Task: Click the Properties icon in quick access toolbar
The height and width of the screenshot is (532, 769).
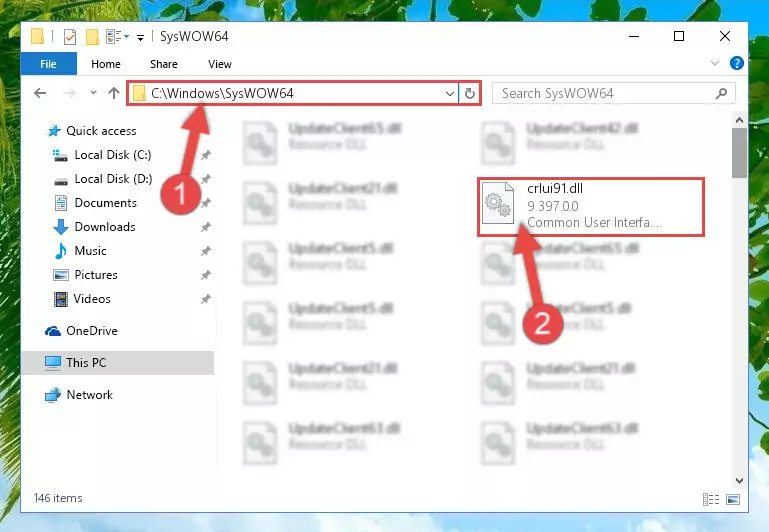Action: [x=70, y=37]
